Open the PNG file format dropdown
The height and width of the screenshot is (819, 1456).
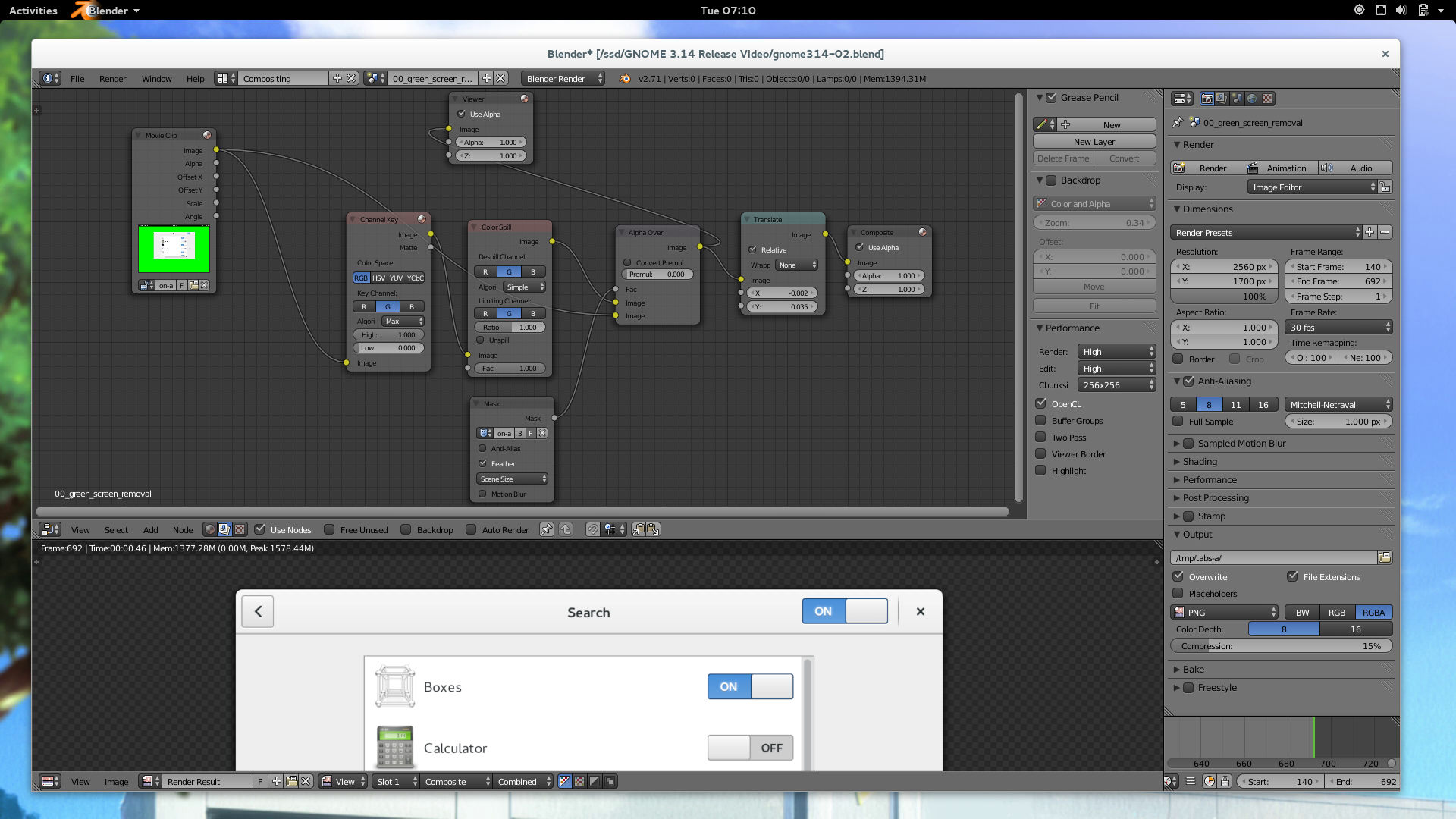[x=1225, y=612]
